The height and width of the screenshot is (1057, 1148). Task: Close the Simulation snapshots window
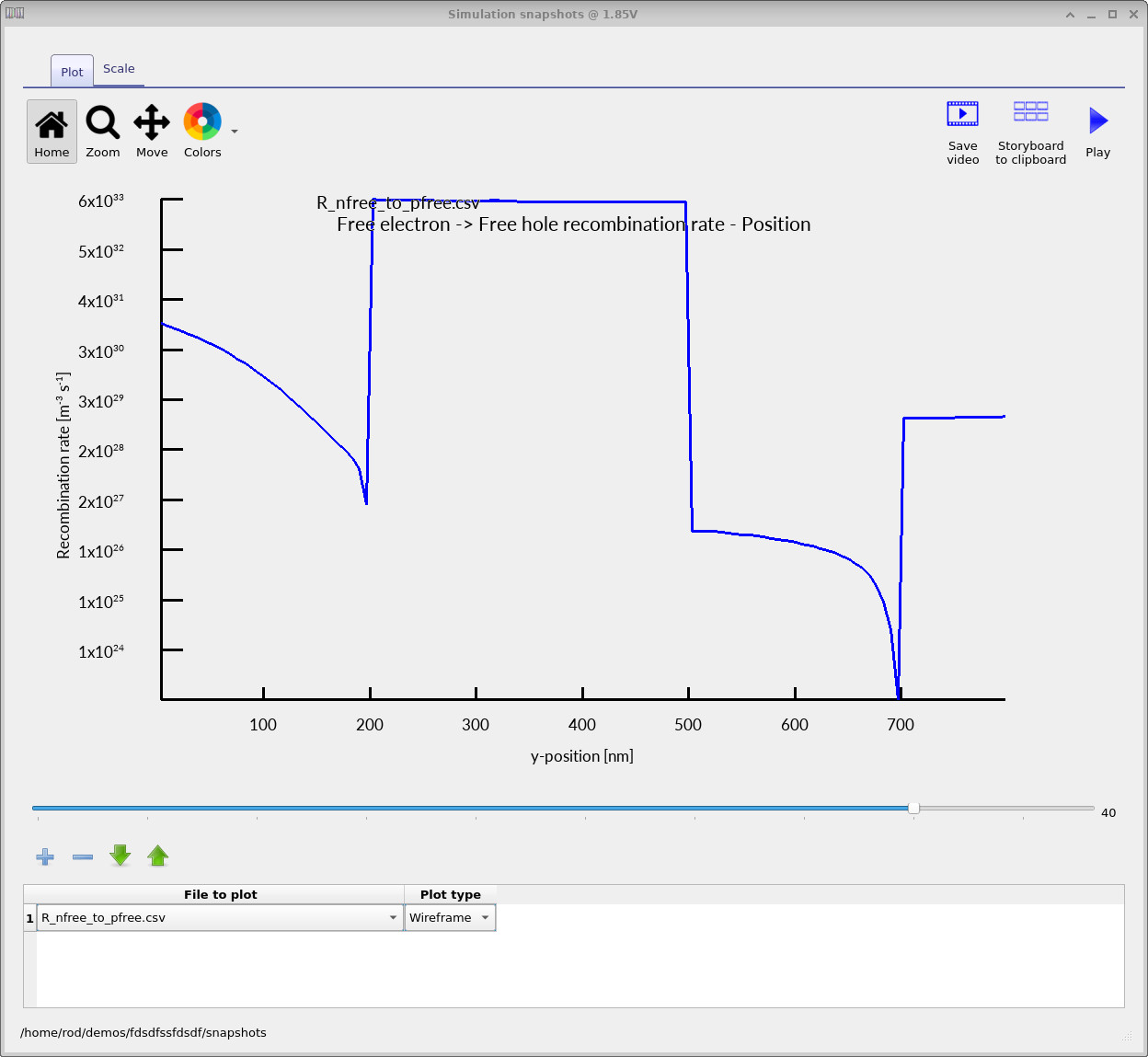1134,15
